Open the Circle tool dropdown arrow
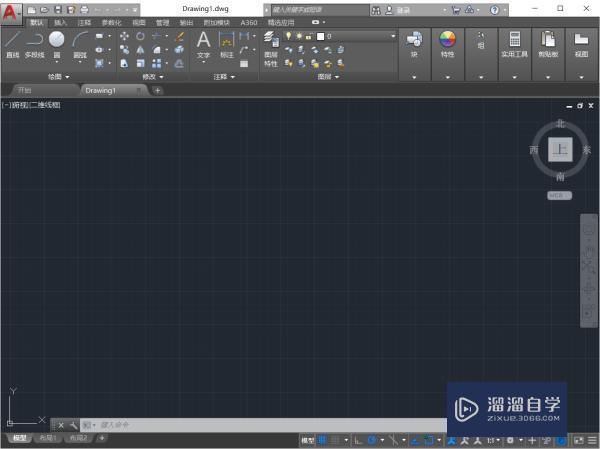Viewport: 600px width, 449px height. tap(57, 62)
